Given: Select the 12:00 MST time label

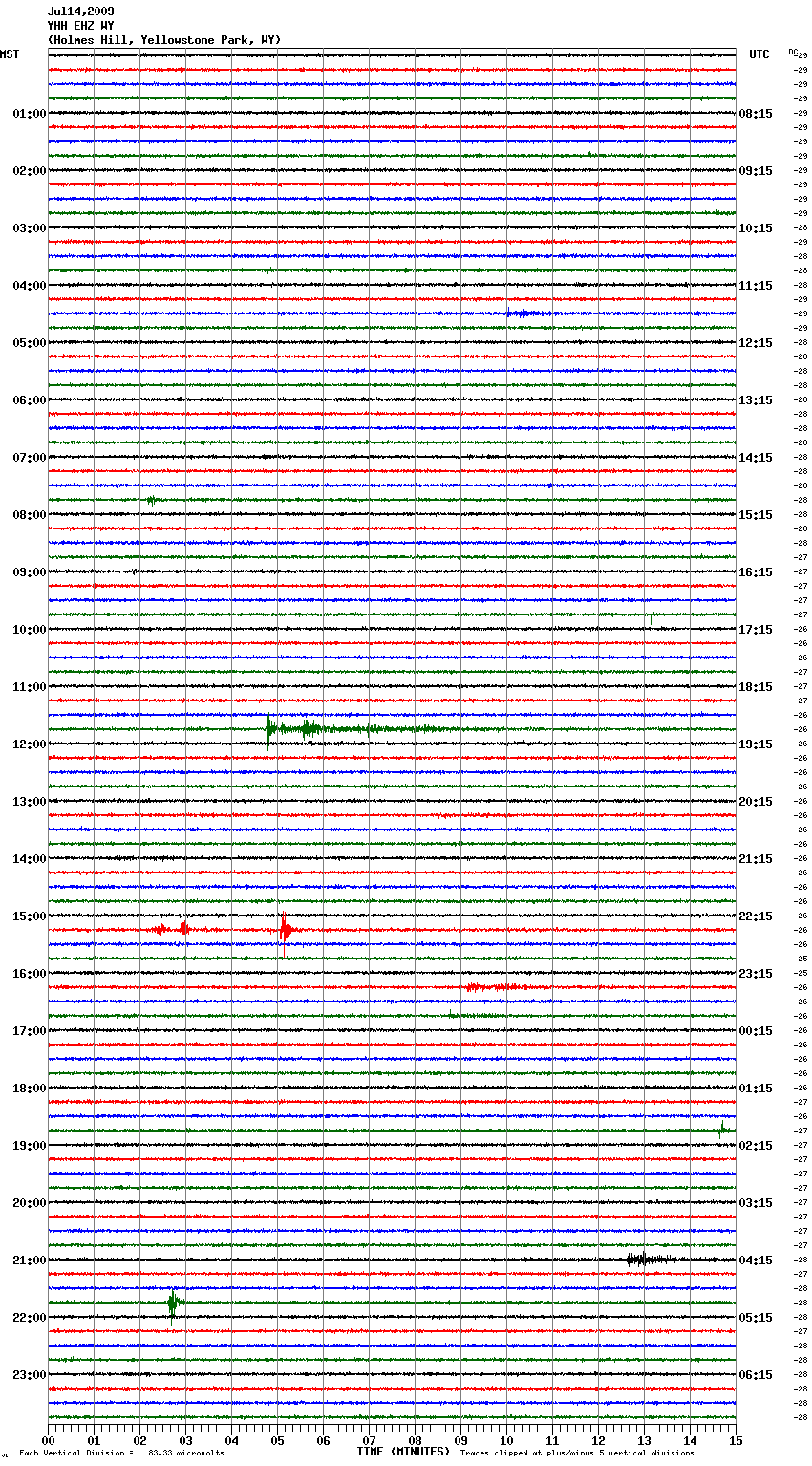Looking at the screenshot, I should [x=30, y=744].
